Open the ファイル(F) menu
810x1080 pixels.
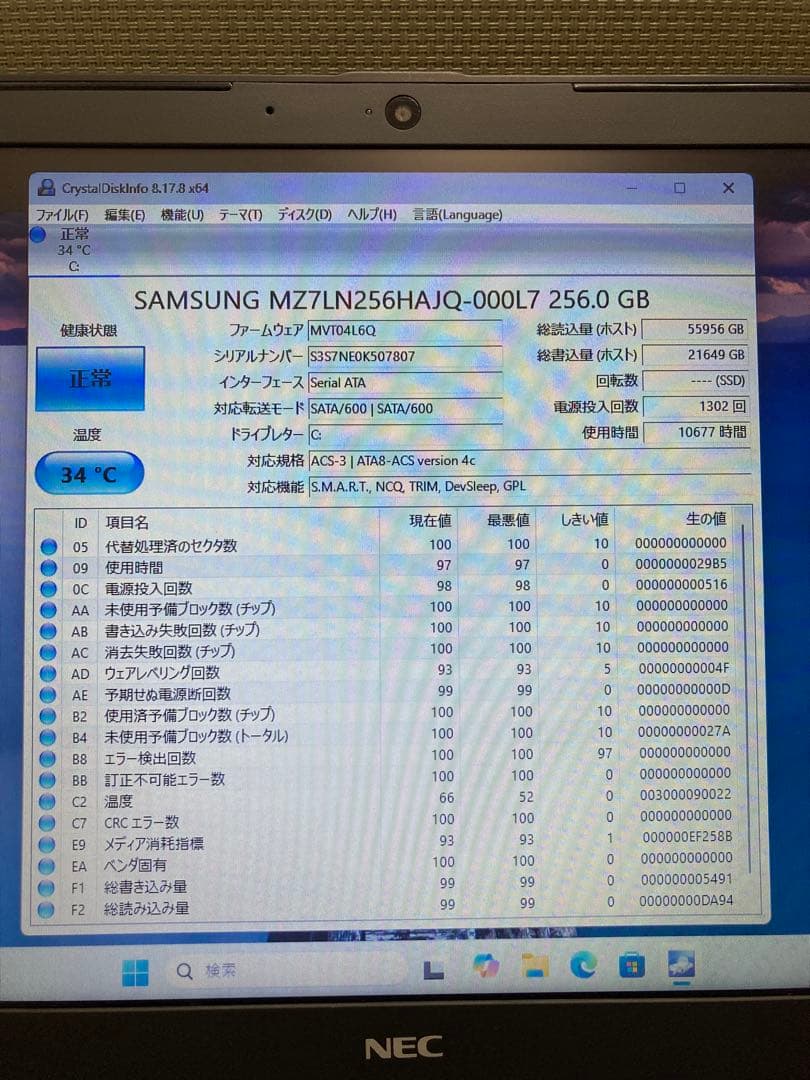pyautogui.click(x=63, y=214)
